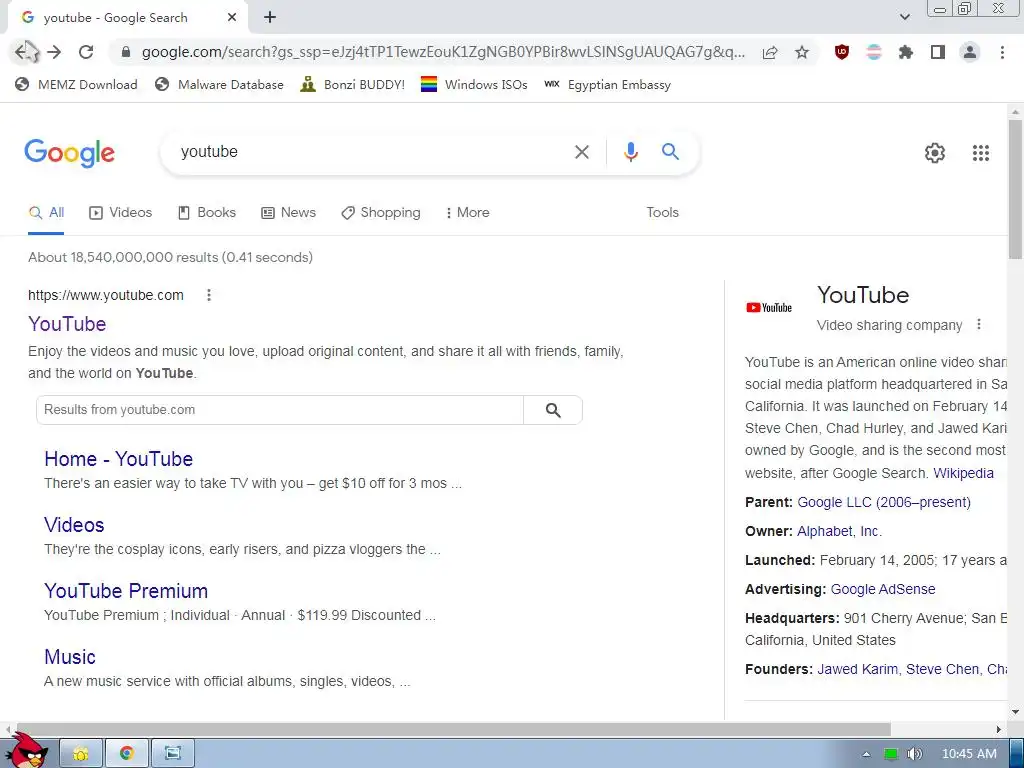Open options dots next to youtube.com URL

[209, 295]
